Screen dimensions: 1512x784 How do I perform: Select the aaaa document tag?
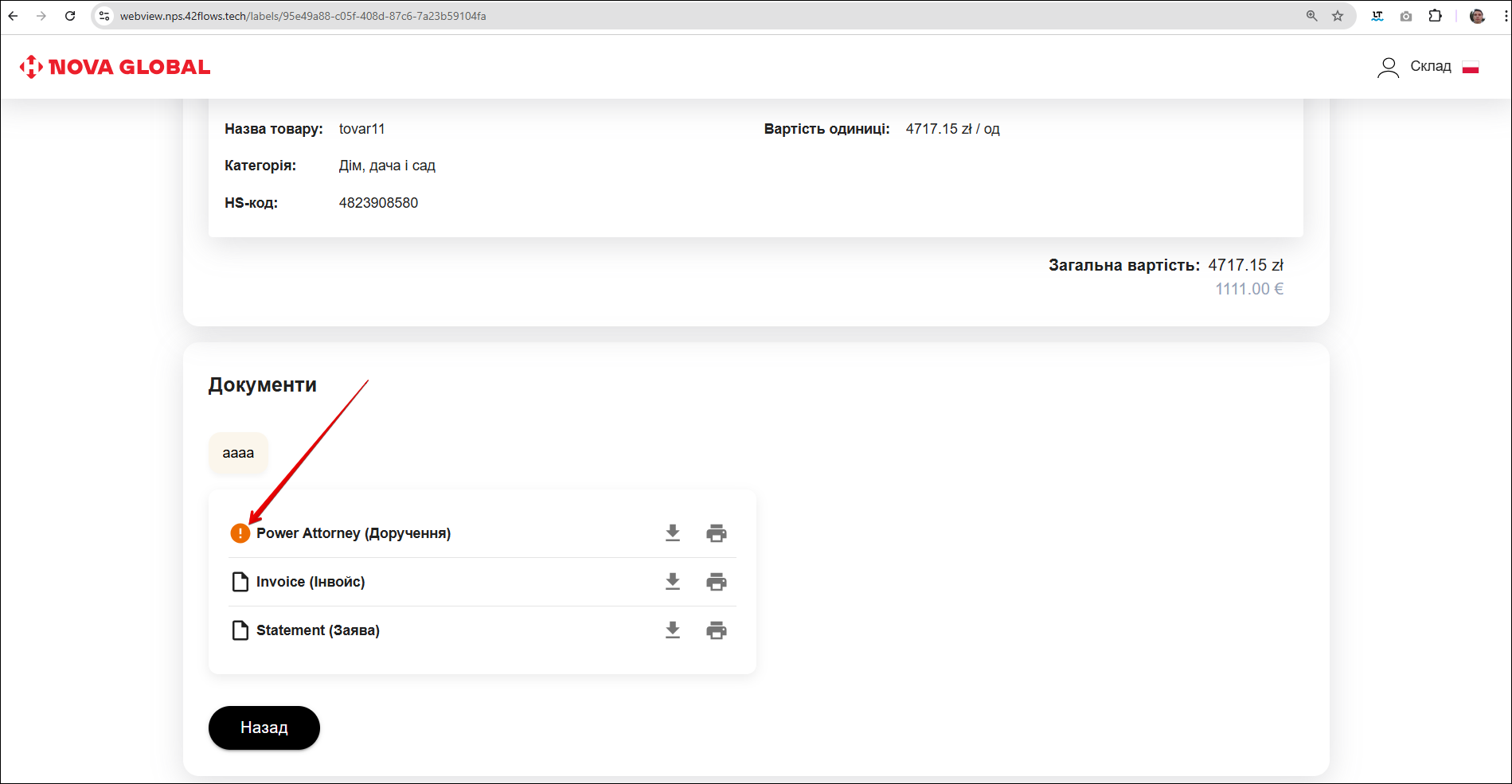coord(238,453)
